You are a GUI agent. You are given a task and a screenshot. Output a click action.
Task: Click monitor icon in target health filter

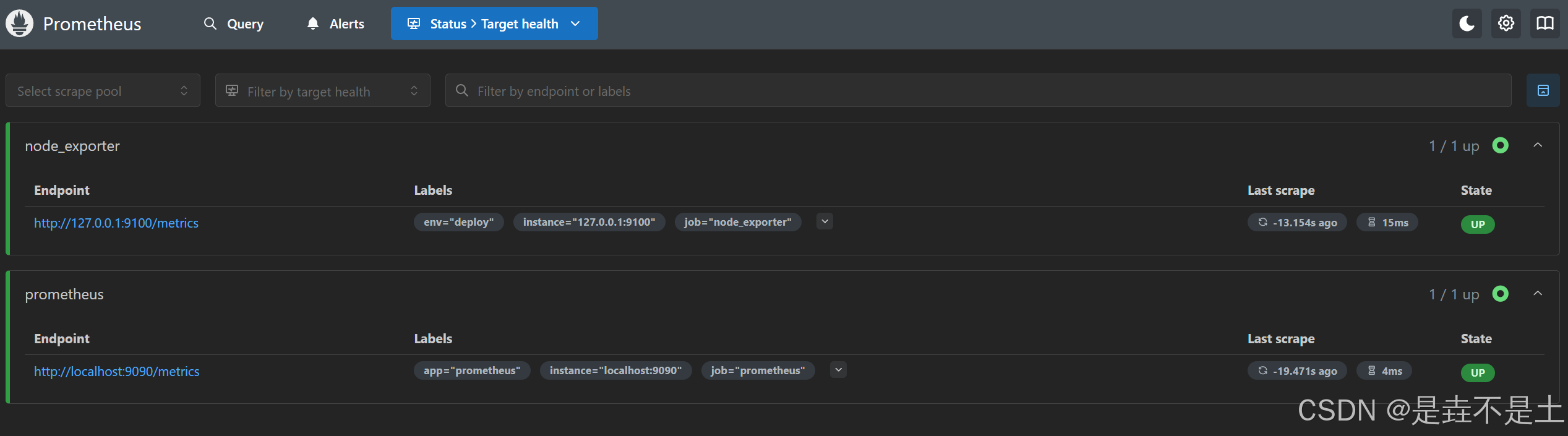(x=232, y=90)
